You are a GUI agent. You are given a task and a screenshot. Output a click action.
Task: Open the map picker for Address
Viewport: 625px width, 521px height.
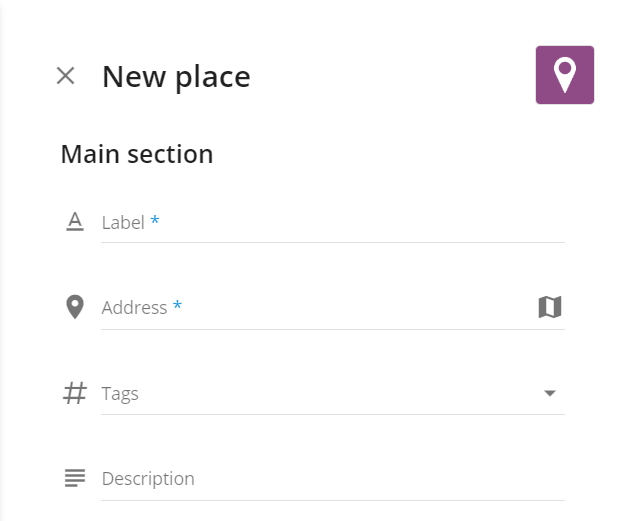click(x=550, y=307)
